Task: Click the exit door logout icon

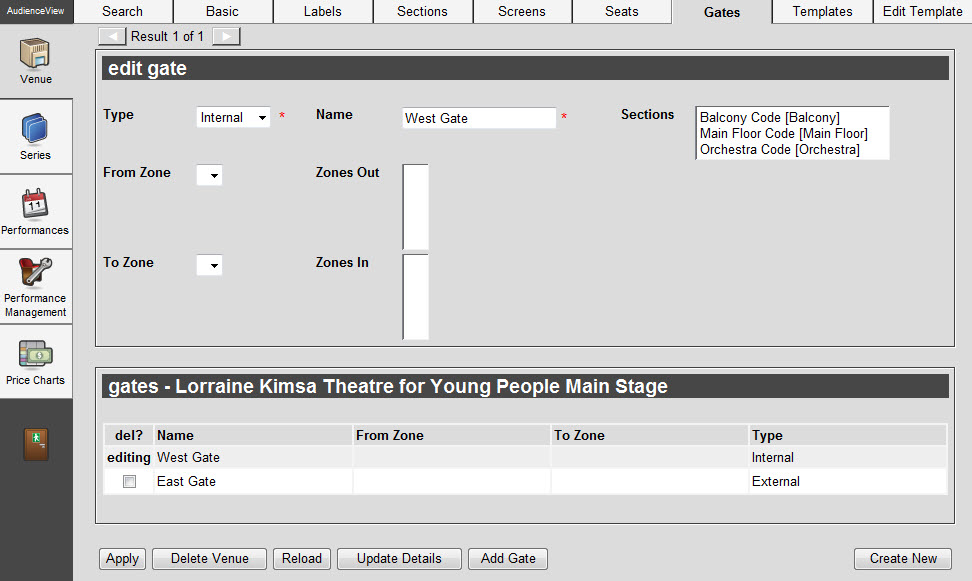Action: pos(36,444)
